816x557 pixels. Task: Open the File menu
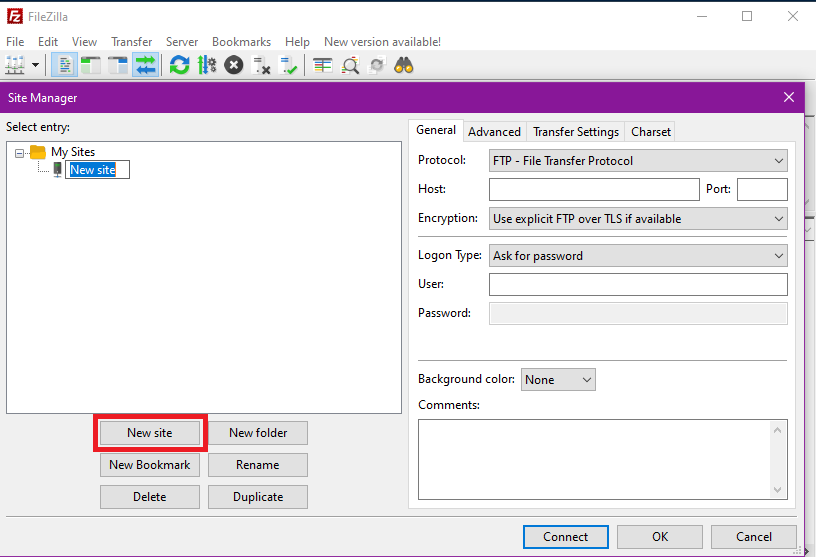tap(15, 42)
